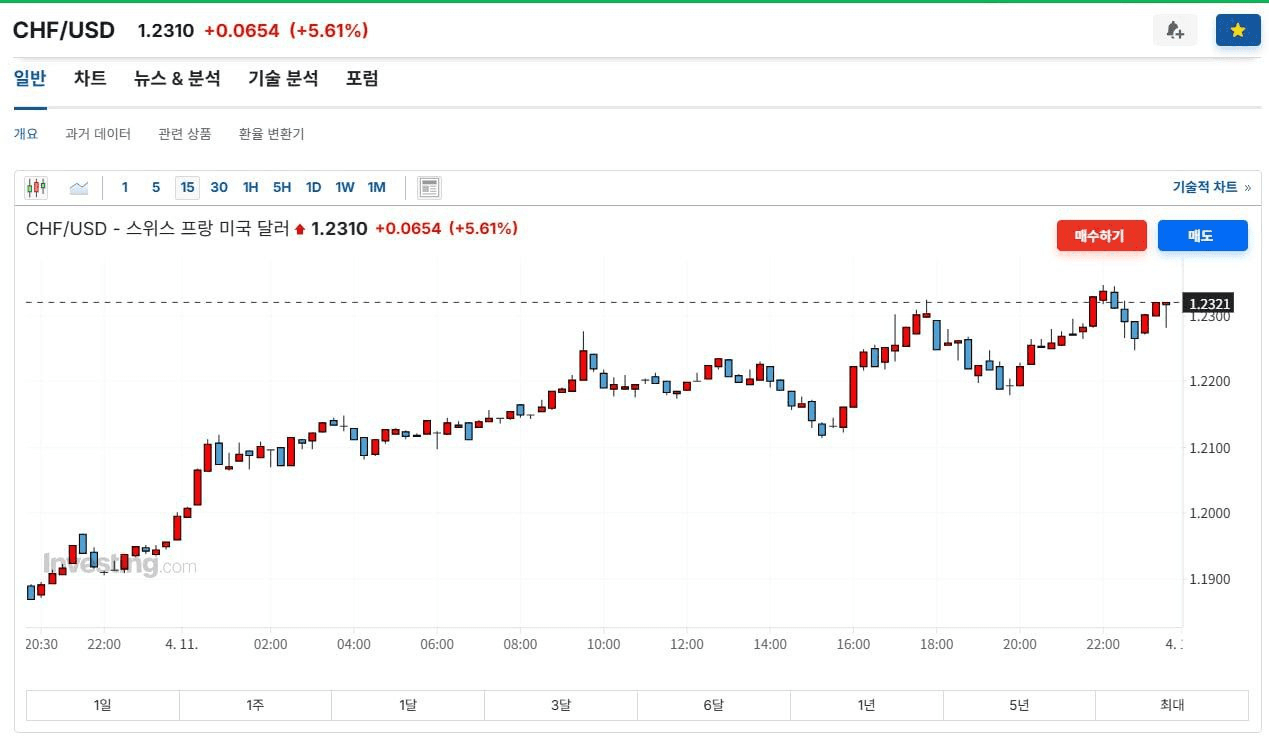
Task: Click the blue 매도 button
Action: pos(1202,236)
